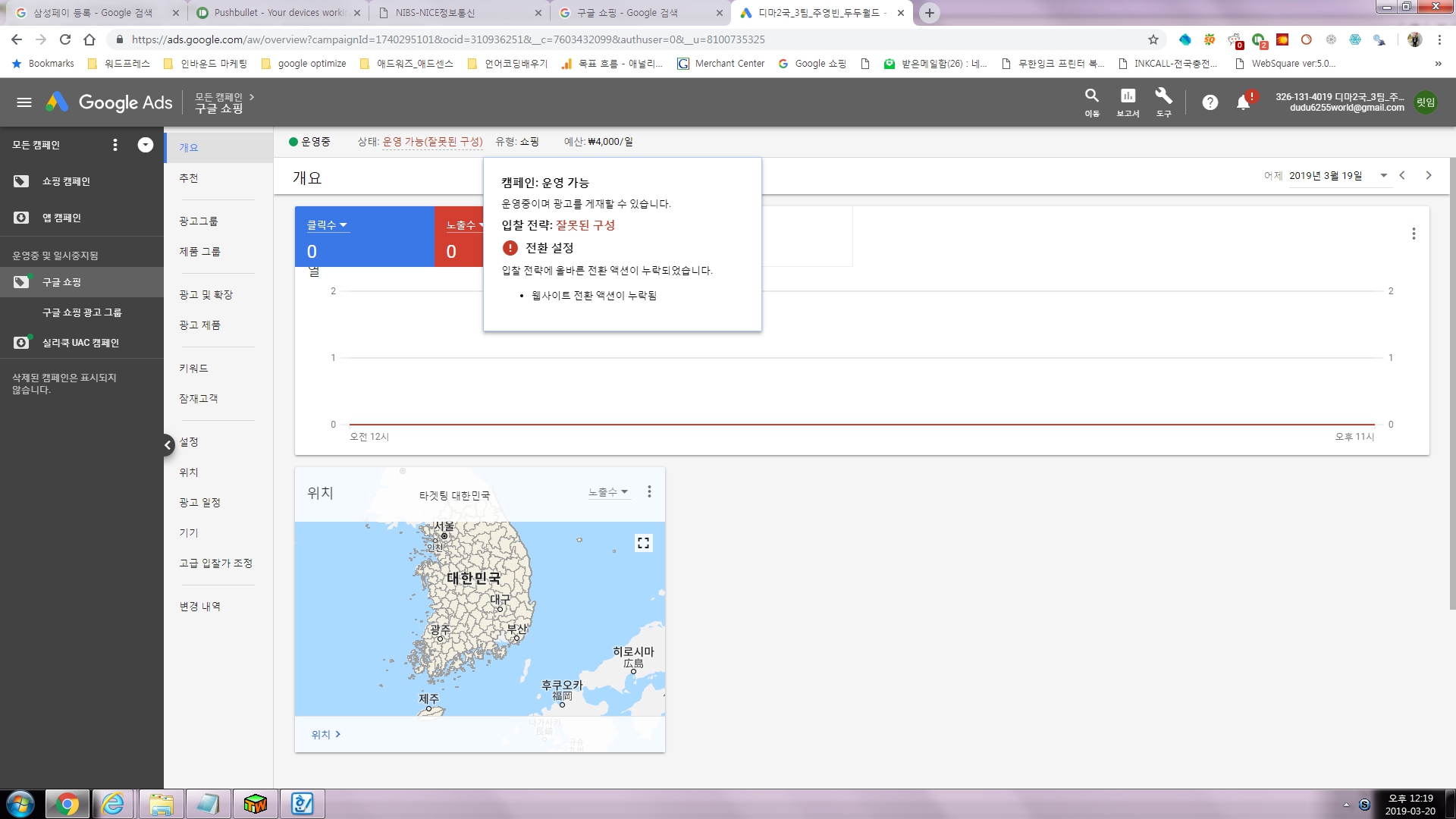Toggle the all campaigns filter dropdown circle
The width and height of the screenshot is (1456, 819).
145,145
